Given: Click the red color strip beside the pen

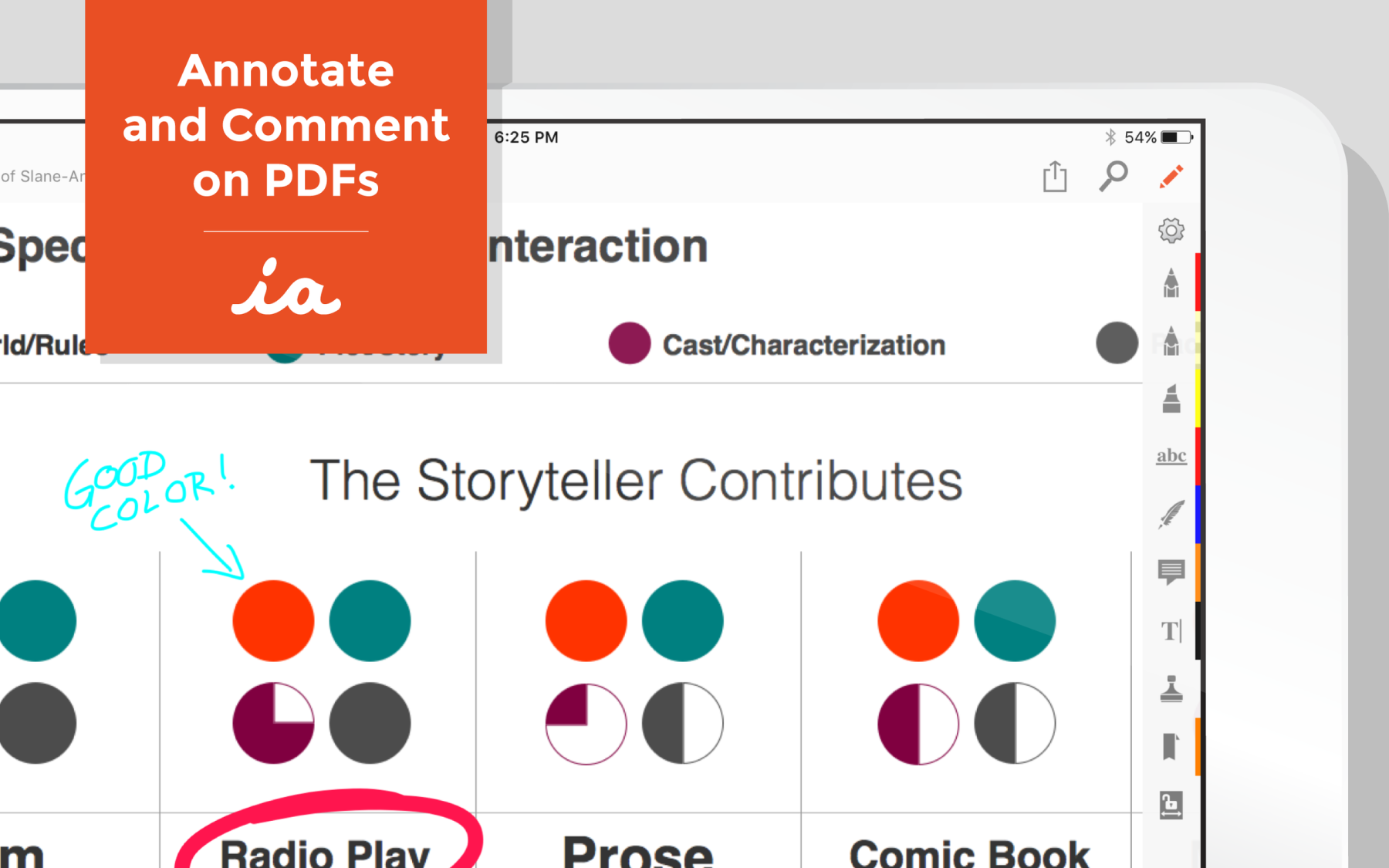Looking at the screenshot, I should point(1198,282).
